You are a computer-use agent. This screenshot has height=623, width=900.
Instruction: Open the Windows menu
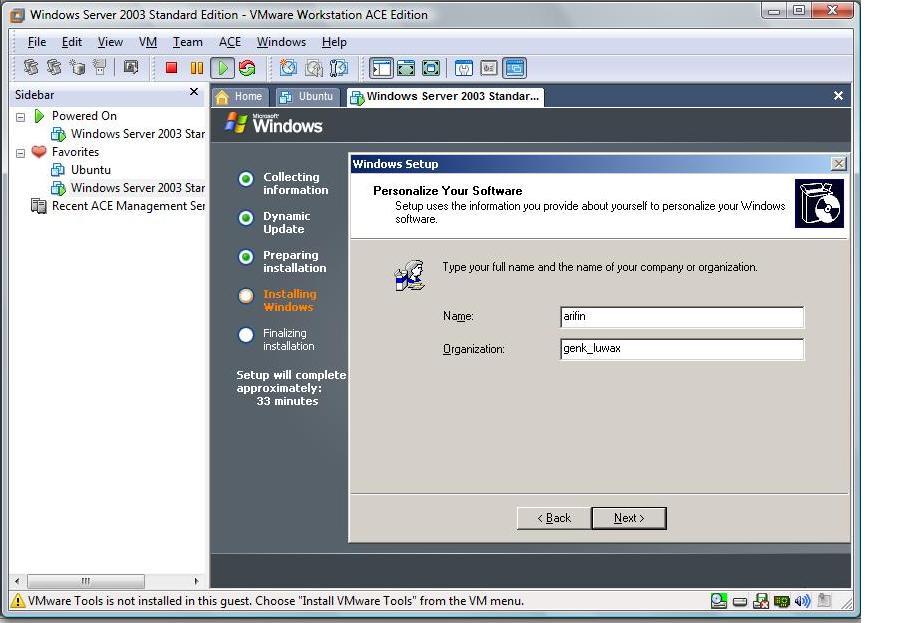point(281,42)
